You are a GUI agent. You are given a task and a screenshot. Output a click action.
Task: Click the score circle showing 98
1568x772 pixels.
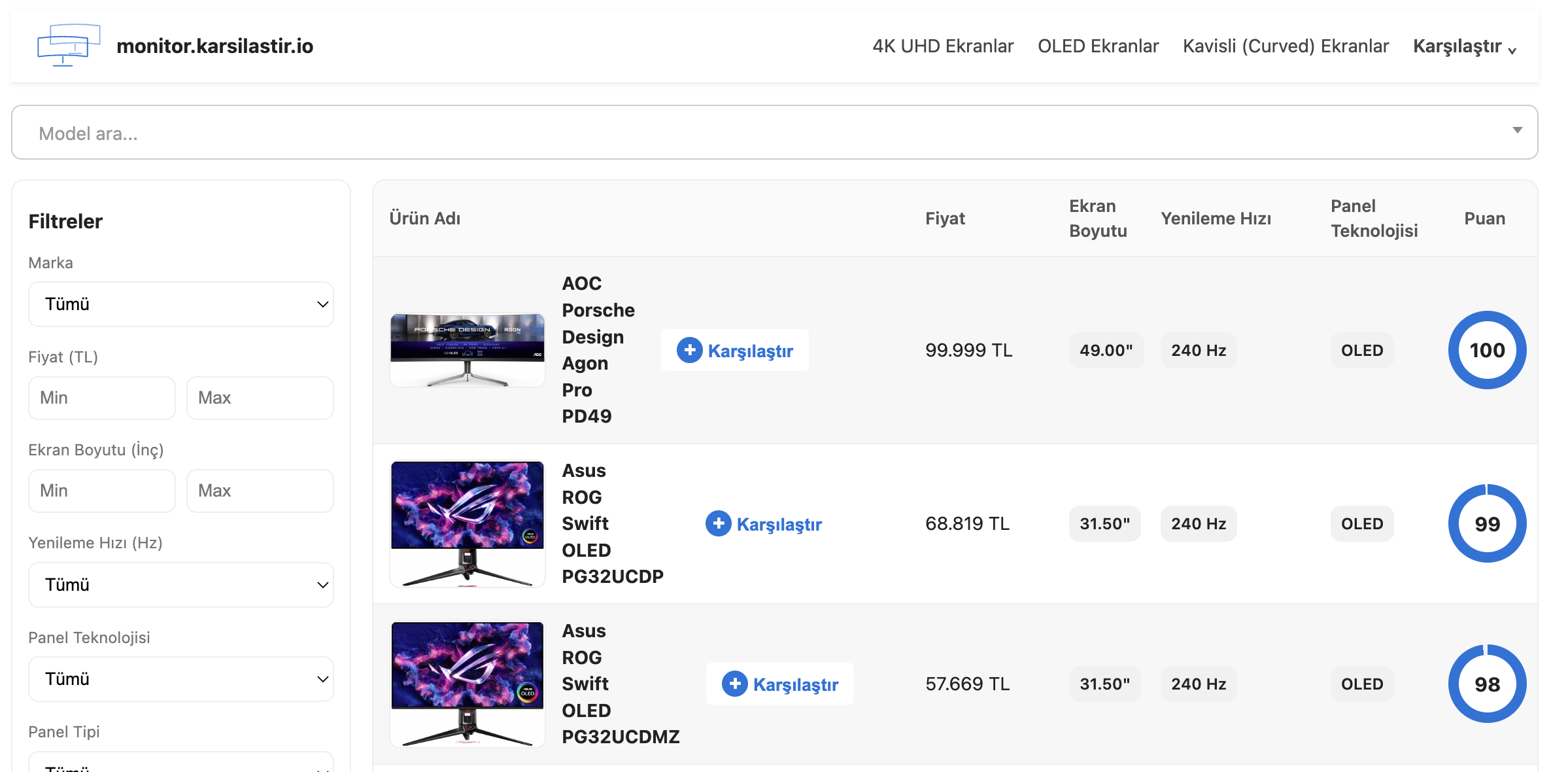pos(1487,684)
